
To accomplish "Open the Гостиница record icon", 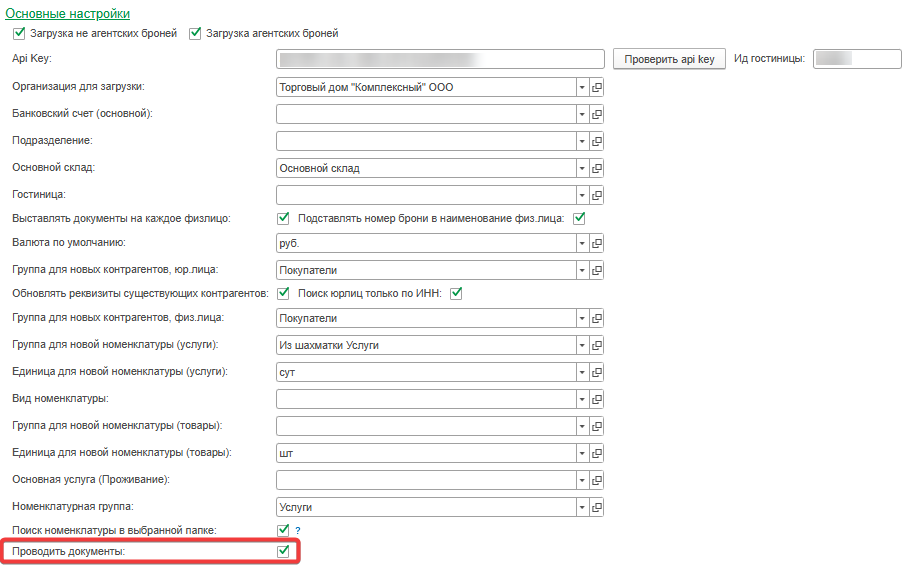I will coord(597,195).
